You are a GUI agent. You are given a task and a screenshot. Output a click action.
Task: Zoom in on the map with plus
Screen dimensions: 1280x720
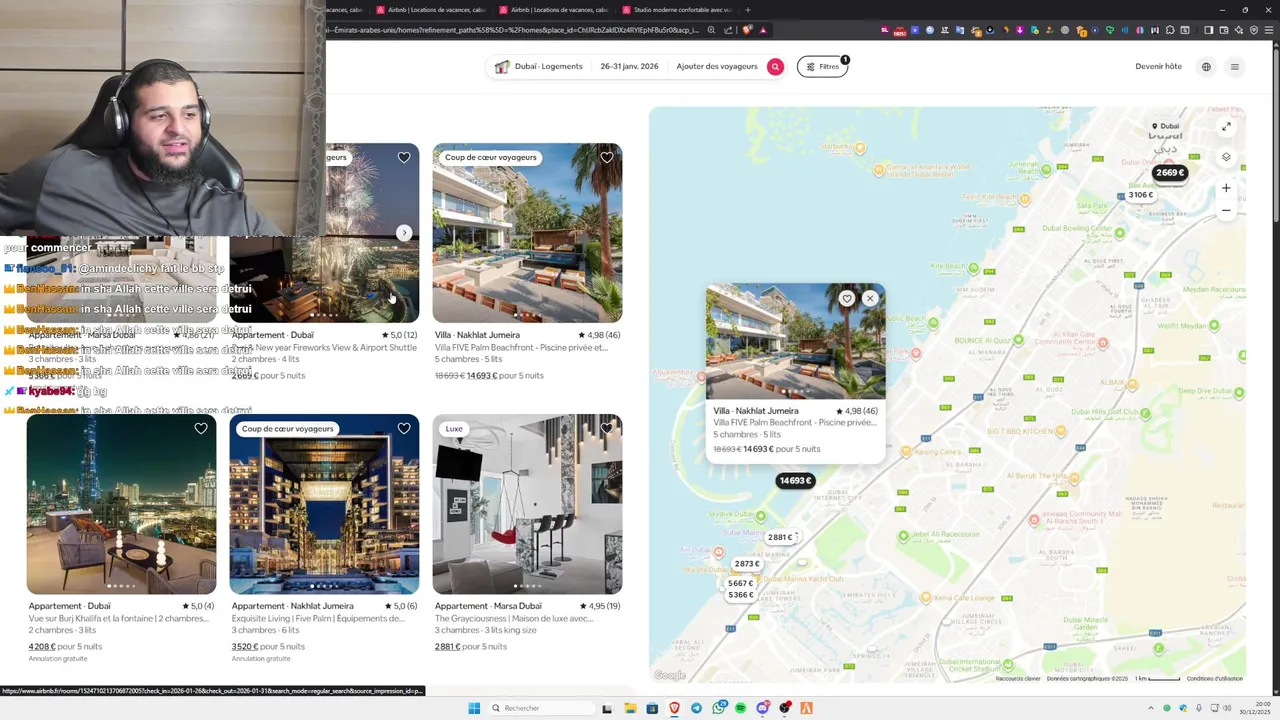1226,188
